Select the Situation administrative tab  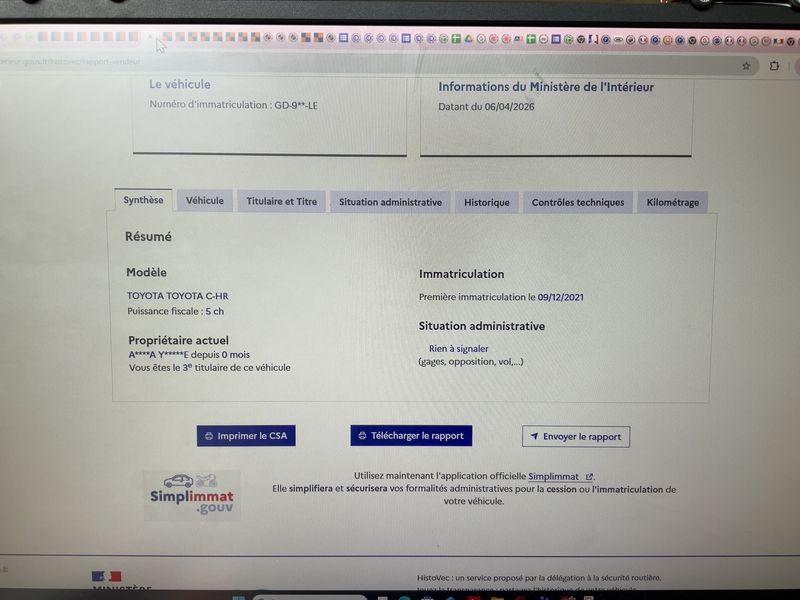coord(390,202)
